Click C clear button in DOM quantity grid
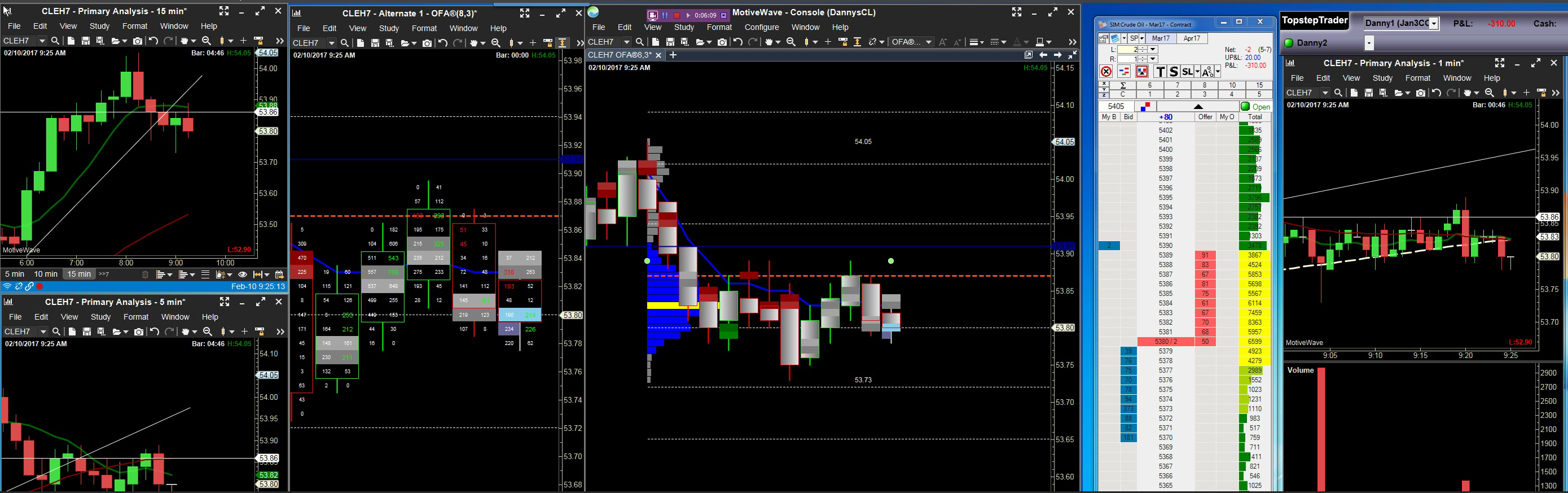Image resolution: width=1568 pixels, height=493 pixels. 1123,94
